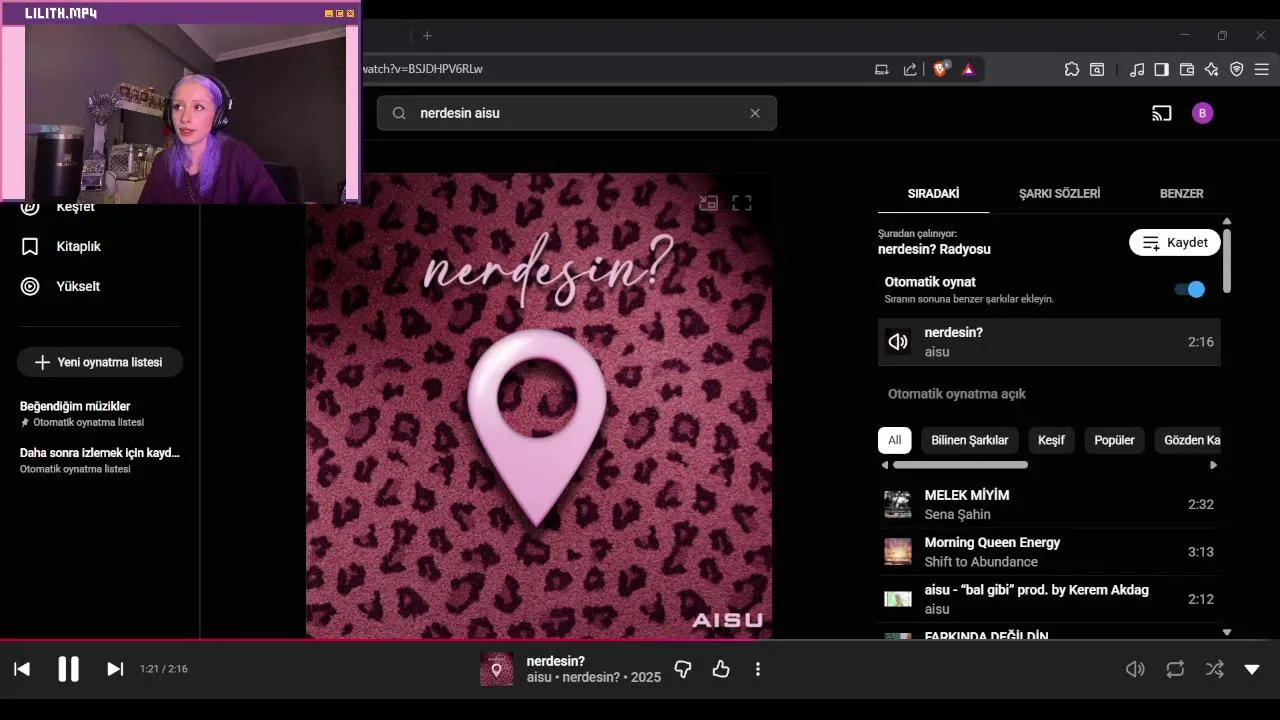Switch to the BENZER tab
Screen dimensions: 1280x720
click(x=1181, y=193)
